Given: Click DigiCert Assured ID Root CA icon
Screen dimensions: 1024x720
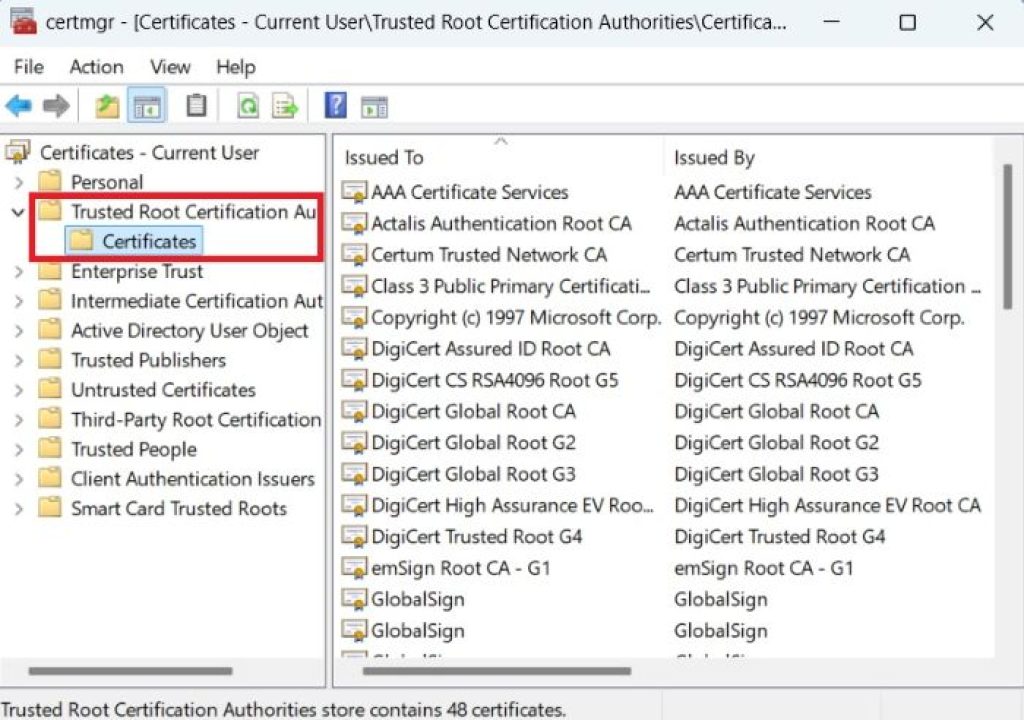Looking at the screenshot, I should tap(355, 349).
